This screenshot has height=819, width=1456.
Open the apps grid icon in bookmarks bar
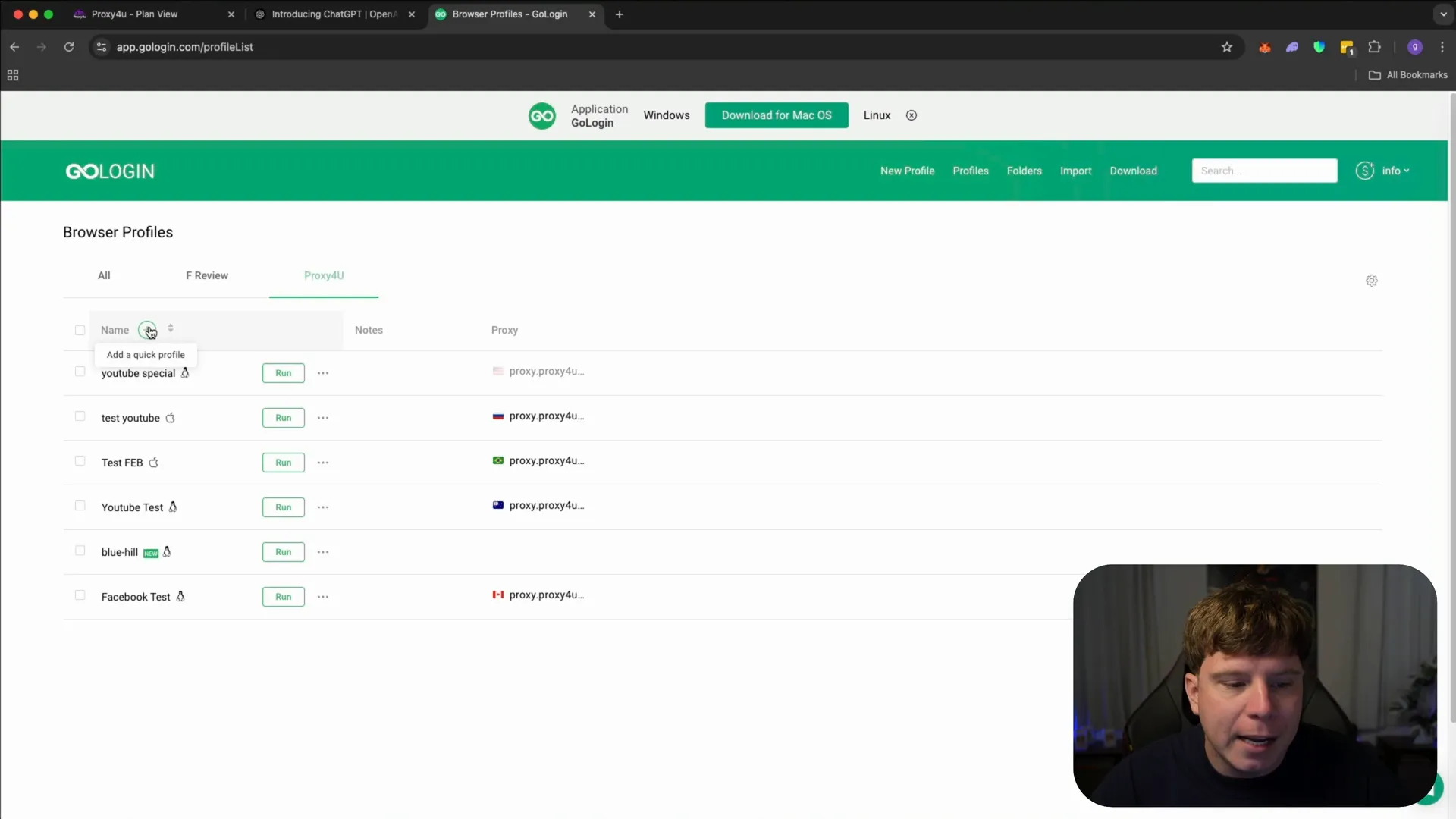click(13, 75)
